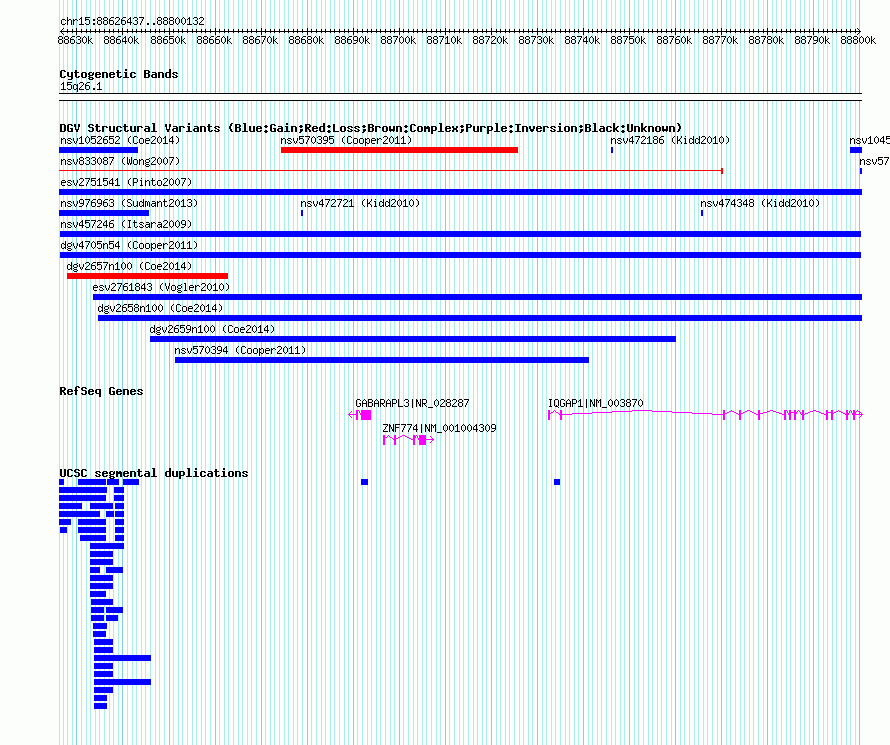Open the DGV Structural Variants track title
Viewport: 890px width, 745px height.
(370, 128)
